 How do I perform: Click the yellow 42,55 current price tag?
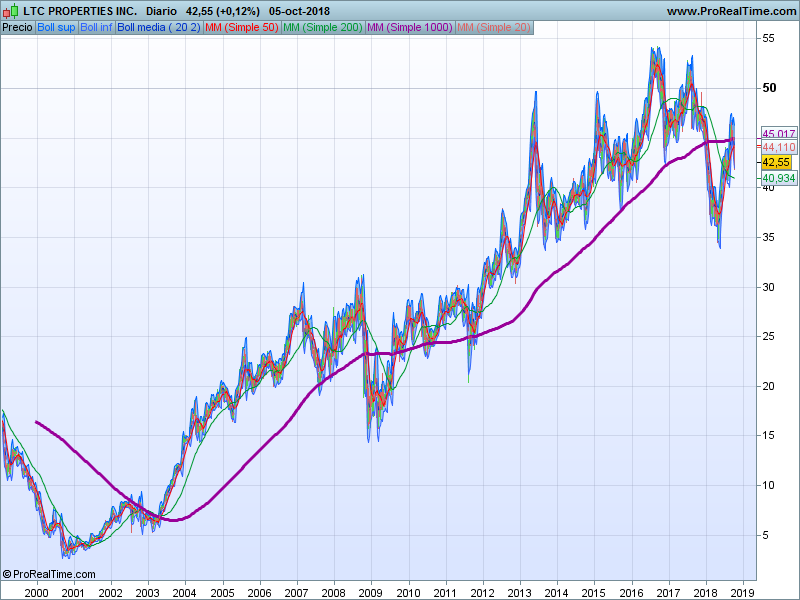click(x=776, y=162)
